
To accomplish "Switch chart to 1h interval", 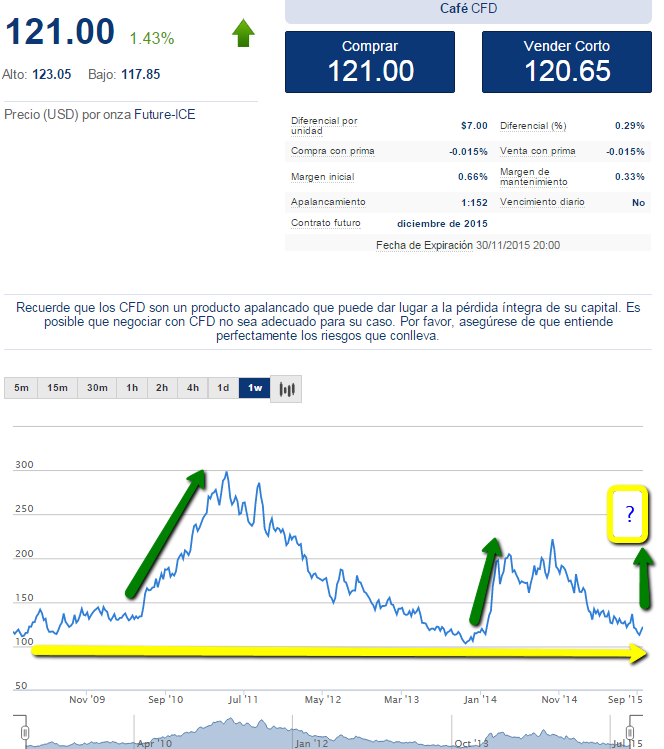I will point(131,388).
